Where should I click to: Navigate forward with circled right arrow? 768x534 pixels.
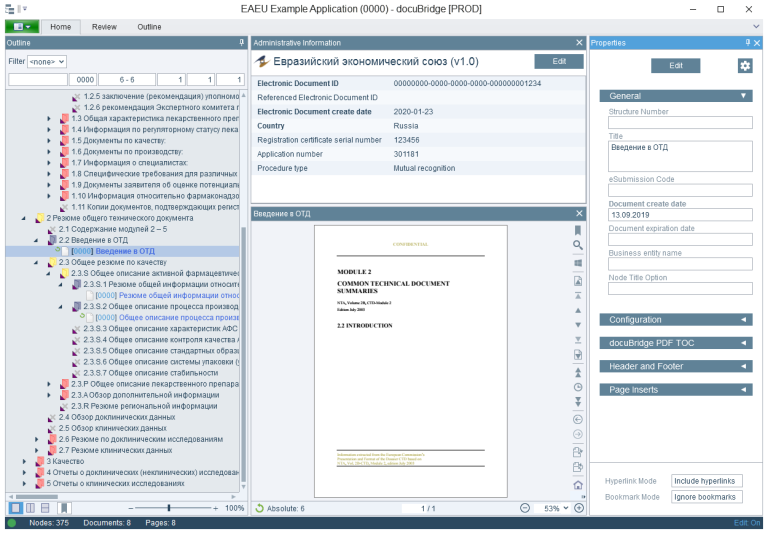click(577, 434)
